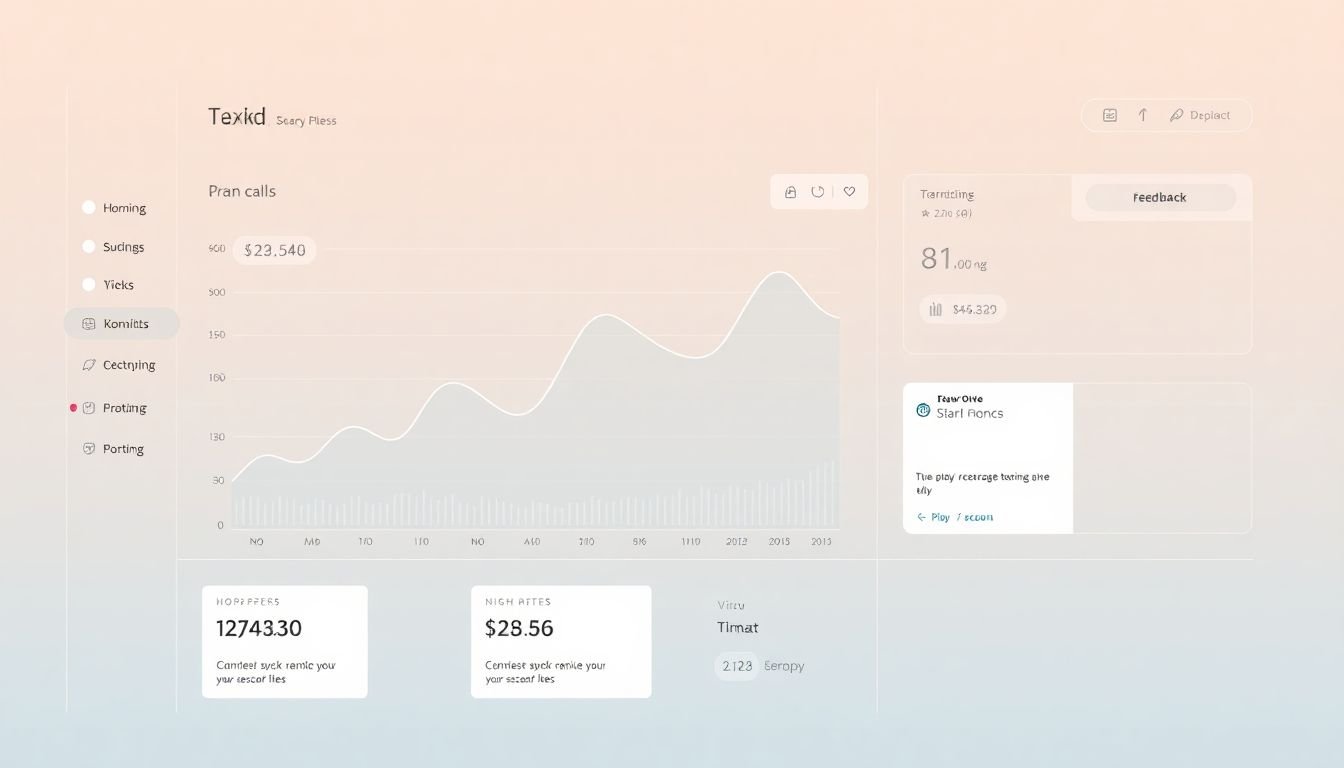Click the chart panel icon in top toolbar

1109,115
